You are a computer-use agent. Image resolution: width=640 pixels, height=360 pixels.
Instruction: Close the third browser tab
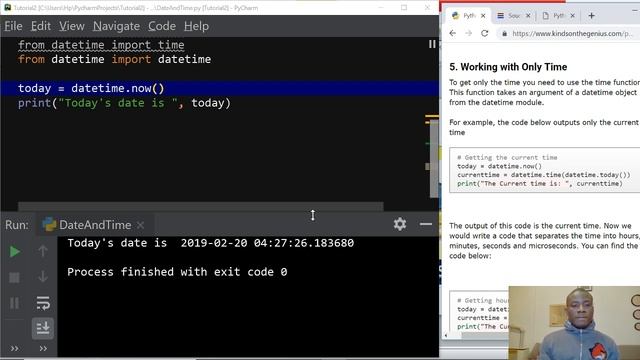click(x=572, y=16)
